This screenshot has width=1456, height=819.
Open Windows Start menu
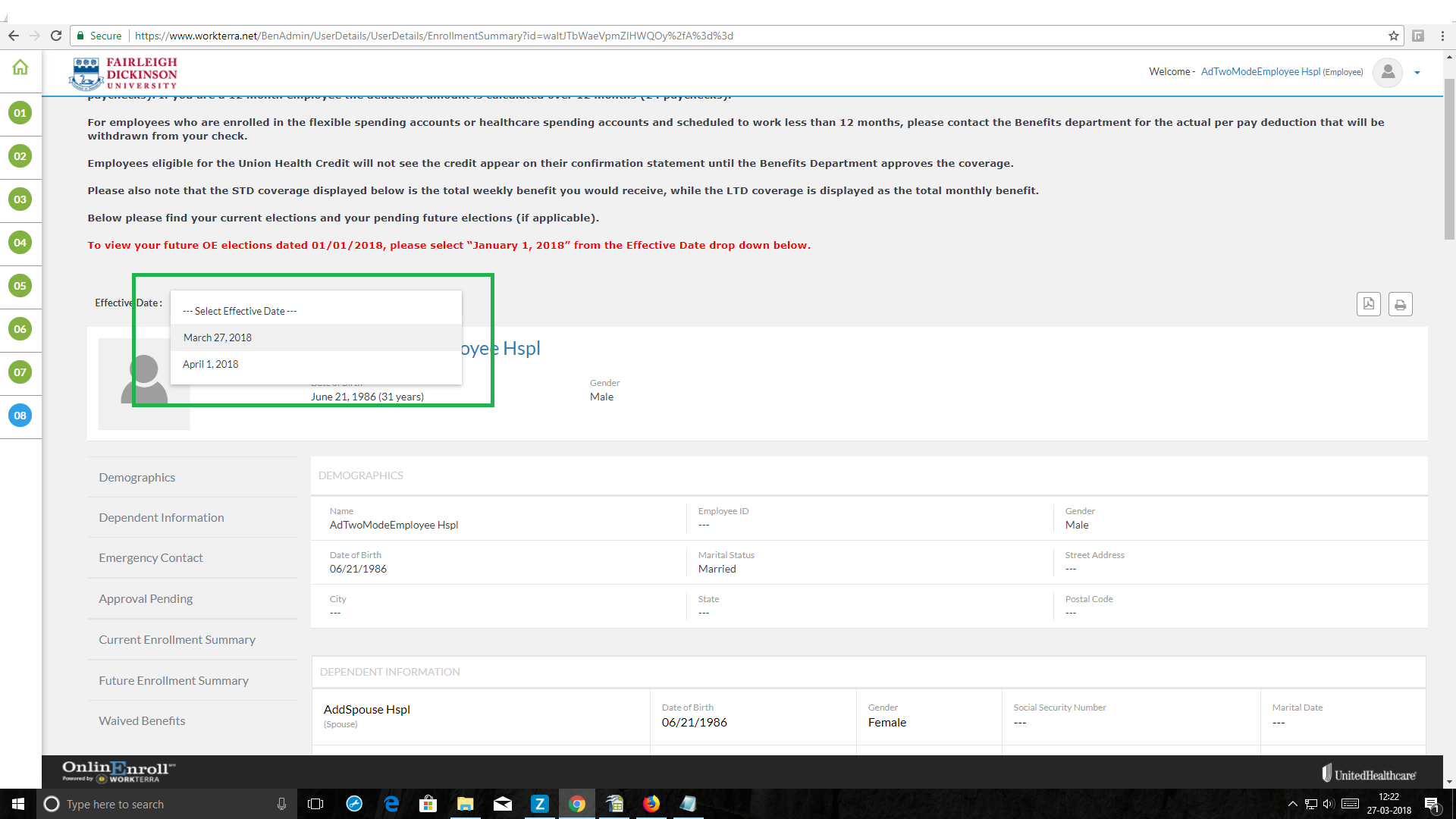point(18,804)
